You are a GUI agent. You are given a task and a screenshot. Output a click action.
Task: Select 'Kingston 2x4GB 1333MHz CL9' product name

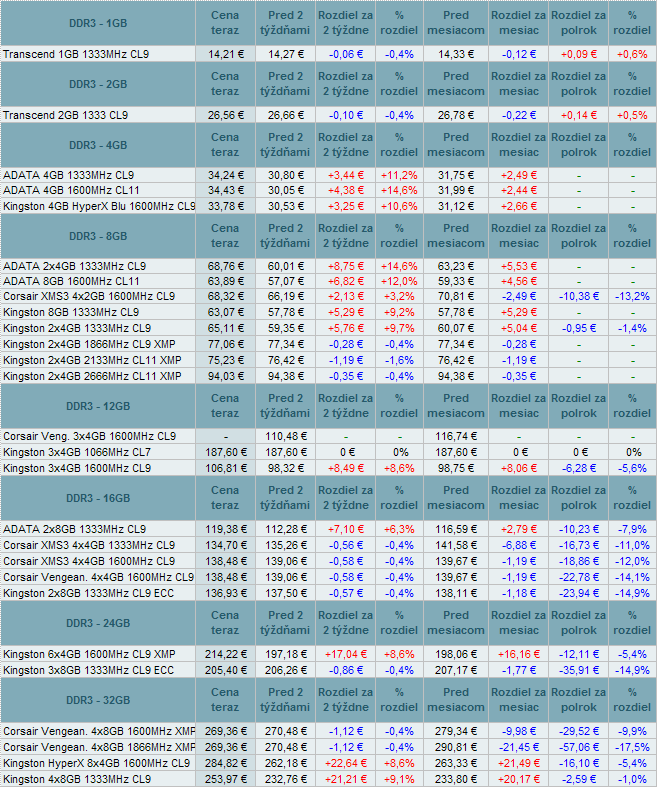point(77,328)
